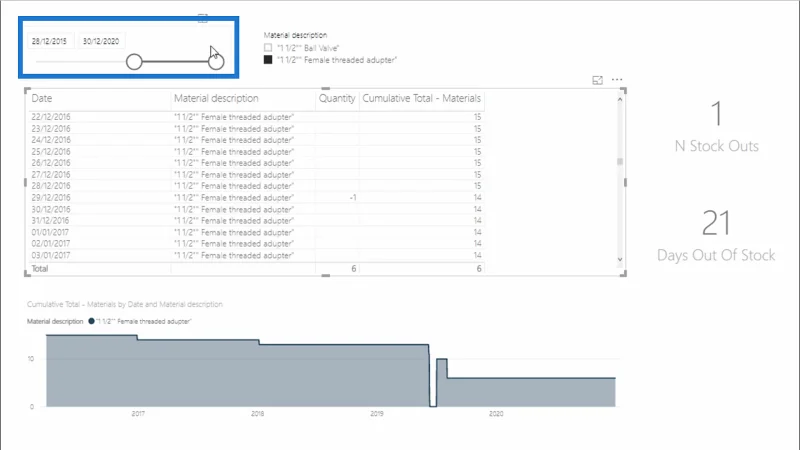Check the 1 1/2" Ball Valve checkbox
Image resolution: width=800 pixels, height=450 pixels.
tap(268, 47)
